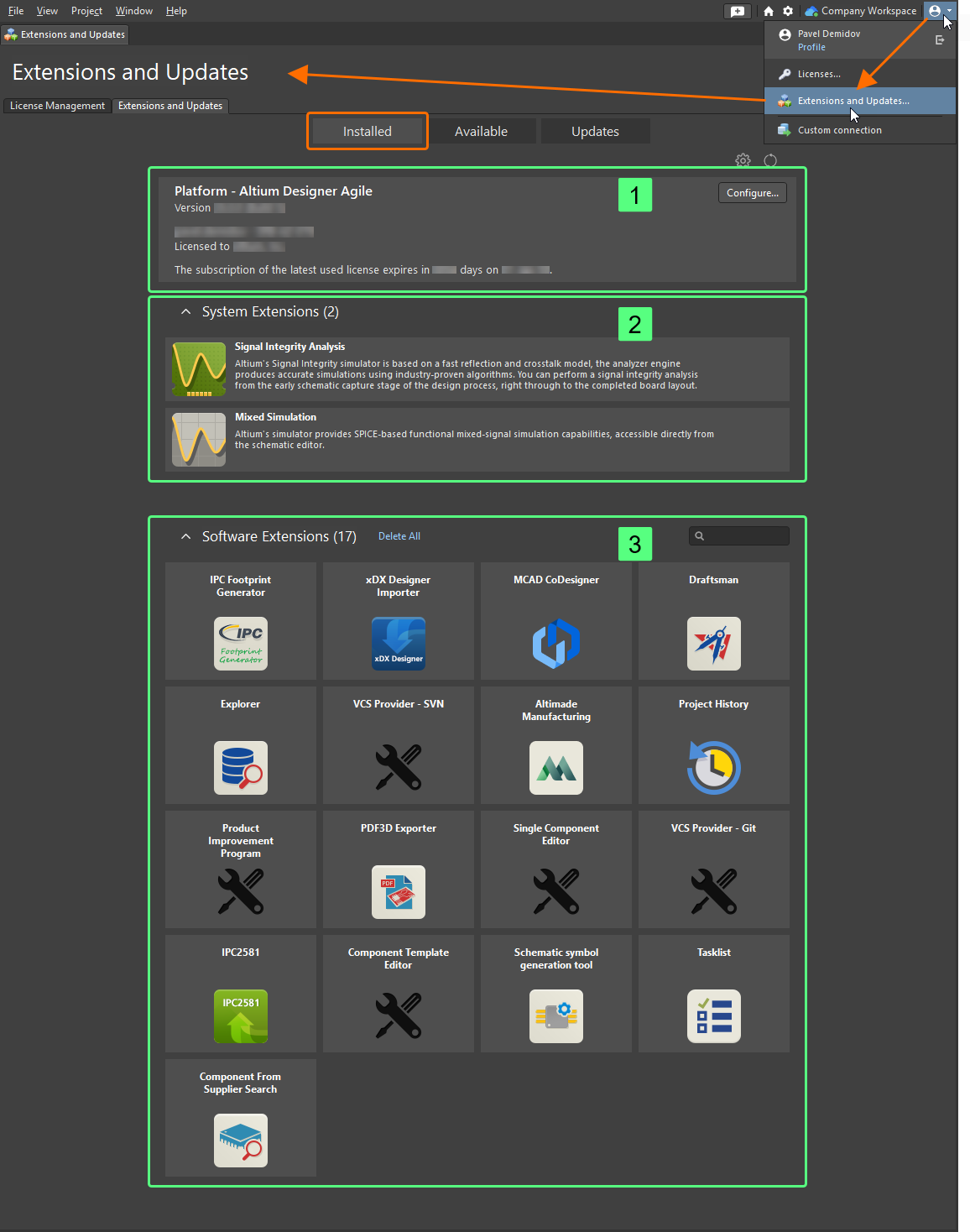
Task: Switch to the Updates view
Action: pyautogui.click(x=595, y=131)
